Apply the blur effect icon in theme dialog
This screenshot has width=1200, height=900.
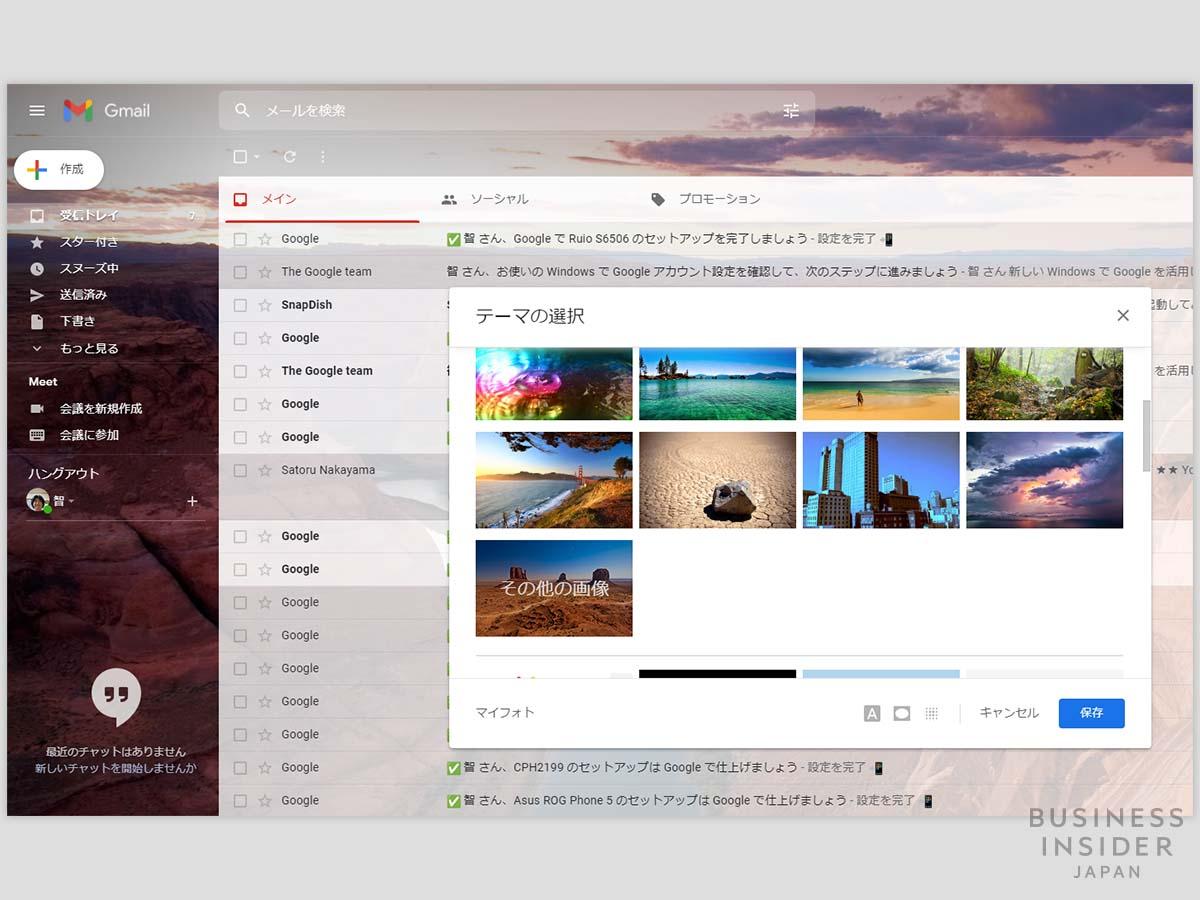tap(932, 713)
